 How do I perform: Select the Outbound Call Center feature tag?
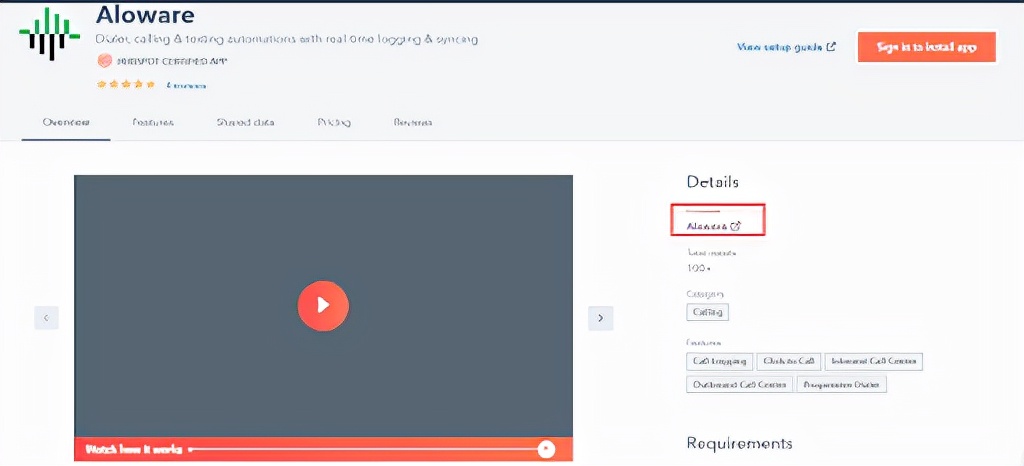pos(739,384)
